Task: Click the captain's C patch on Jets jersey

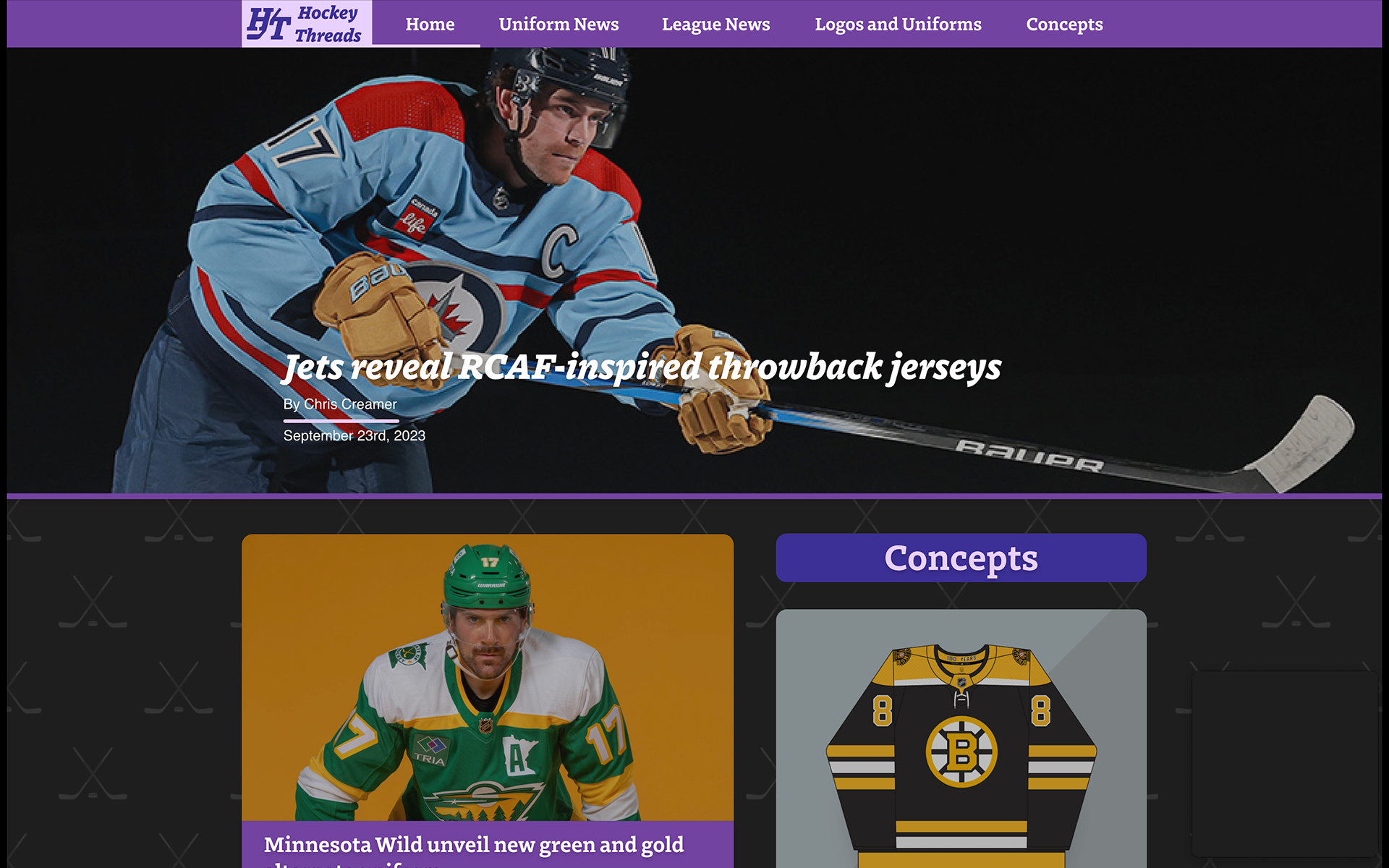Action: [x=560, y=251]
